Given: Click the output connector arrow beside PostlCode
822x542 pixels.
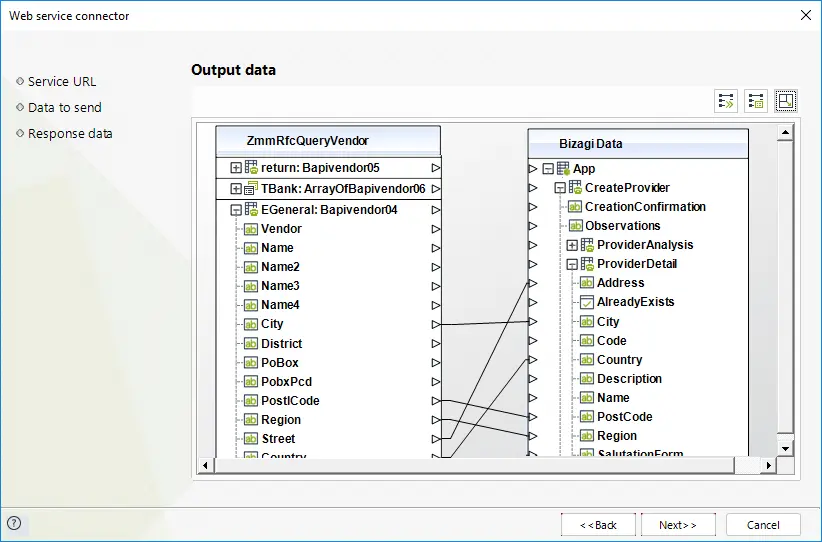Looking at the screenshot, I should pyautogui.click(x=436, y=401).
